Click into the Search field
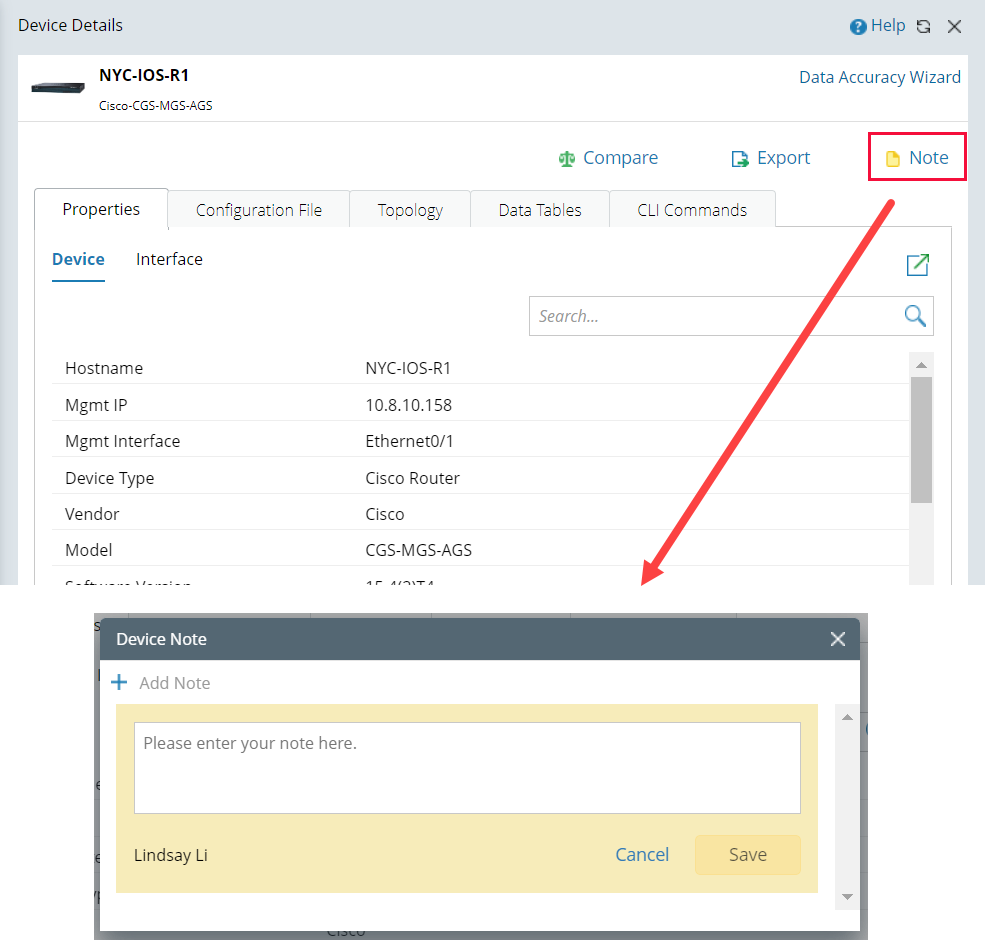The width and height of the screenshot is (985, 940). point(700,315)
